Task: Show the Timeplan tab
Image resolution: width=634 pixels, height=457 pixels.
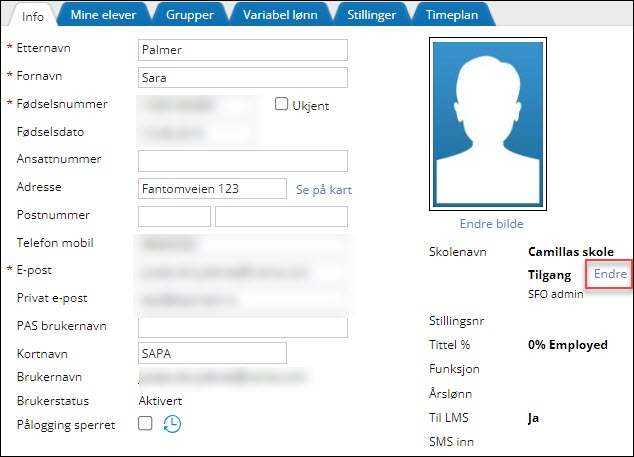Action: coord(477,14)
